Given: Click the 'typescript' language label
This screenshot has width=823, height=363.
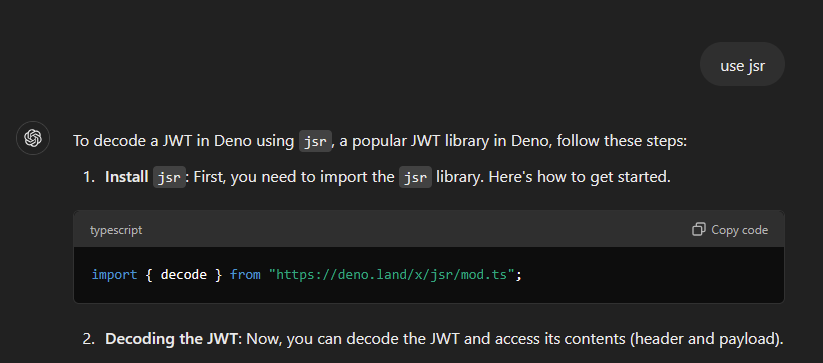Looking at the screenshot, I should point(116,230).
